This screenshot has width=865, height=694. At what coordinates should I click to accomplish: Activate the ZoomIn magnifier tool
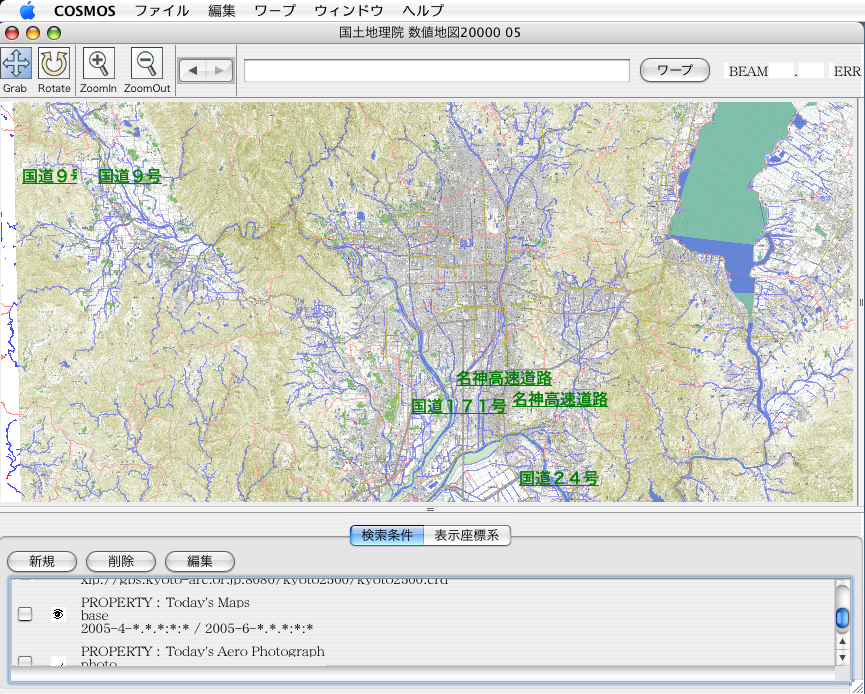click(99, 63)
